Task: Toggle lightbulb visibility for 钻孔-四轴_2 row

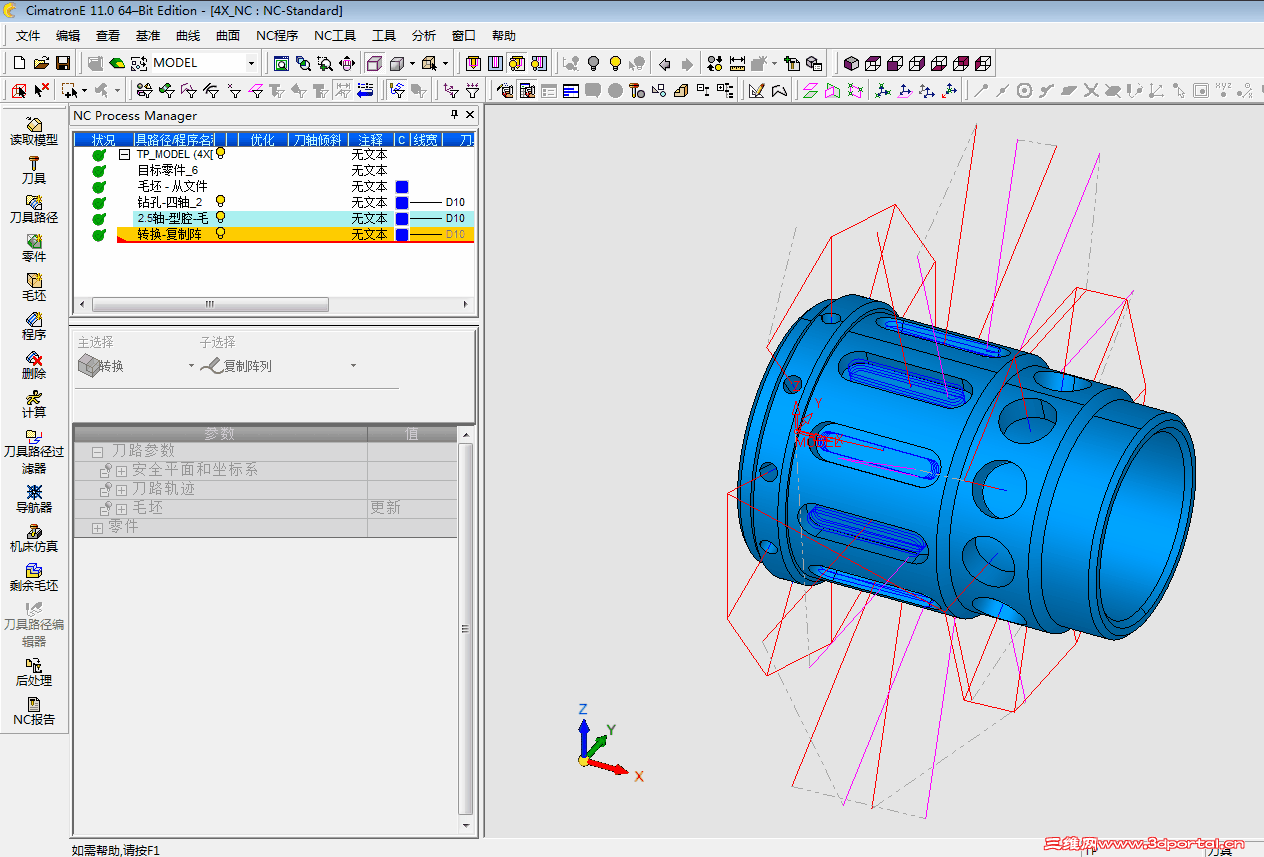Action: pyautogui.click(x=220, y=202)
